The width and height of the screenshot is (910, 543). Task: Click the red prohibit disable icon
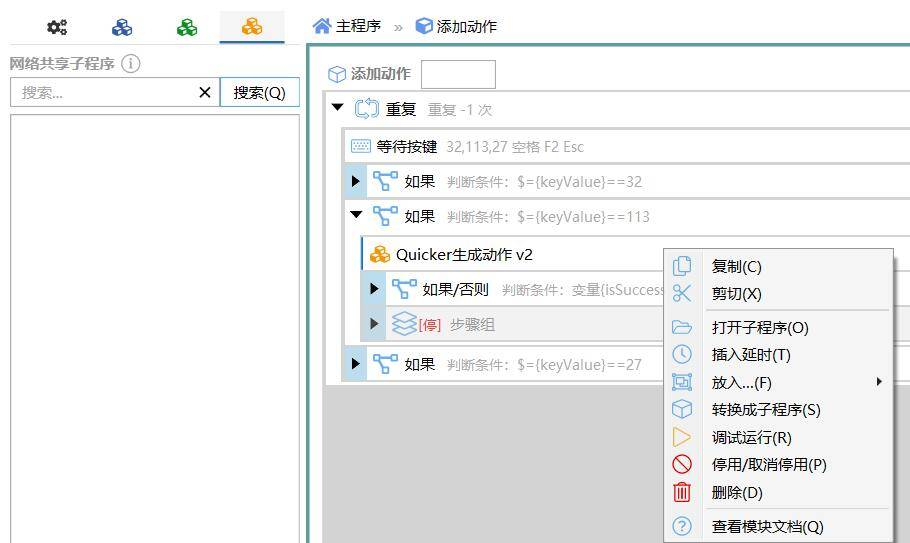(x=682, y=464)
